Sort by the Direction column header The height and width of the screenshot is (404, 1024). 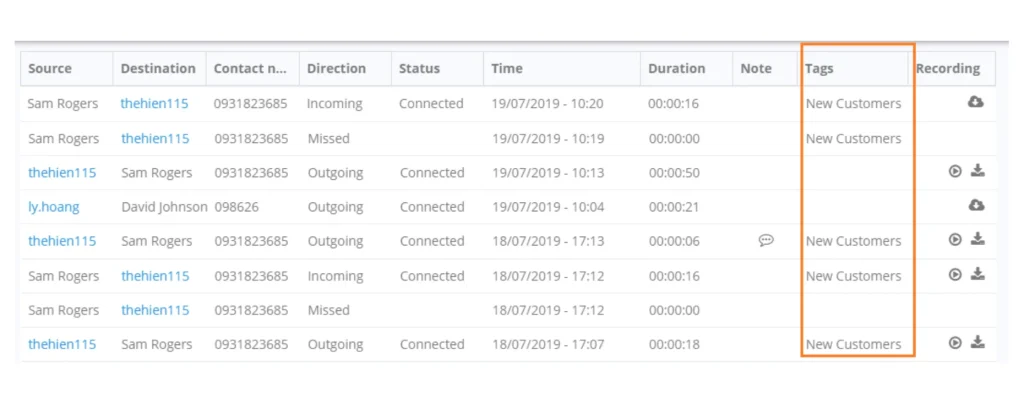[336, 69]
